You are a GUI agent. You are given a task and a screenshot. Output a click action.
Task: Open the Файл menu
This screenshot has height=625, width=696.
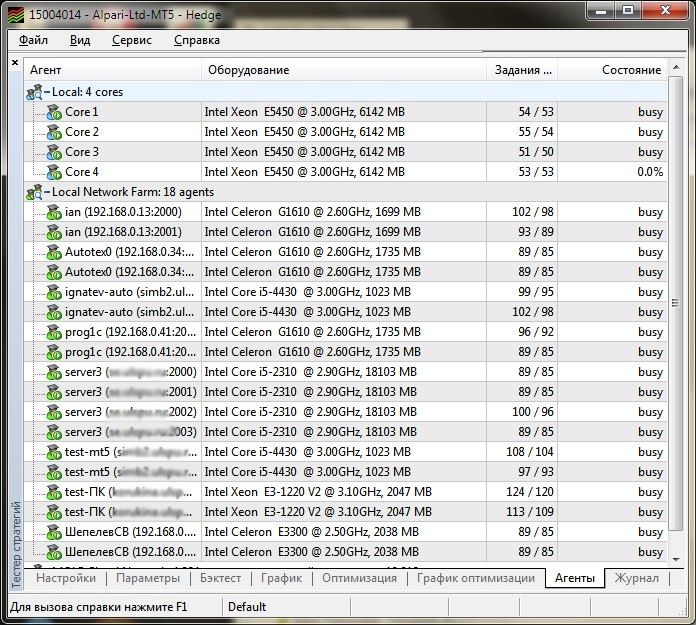click(x=33, y=40)
